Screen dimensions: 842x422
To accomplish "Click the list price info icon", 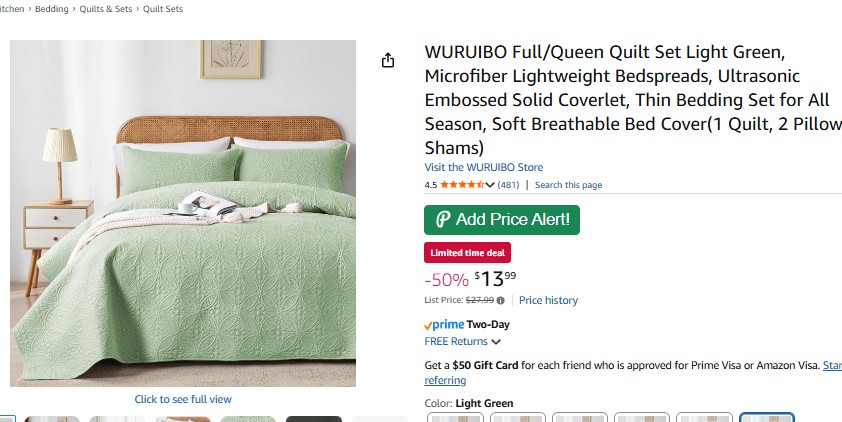I will click(501, 300).
